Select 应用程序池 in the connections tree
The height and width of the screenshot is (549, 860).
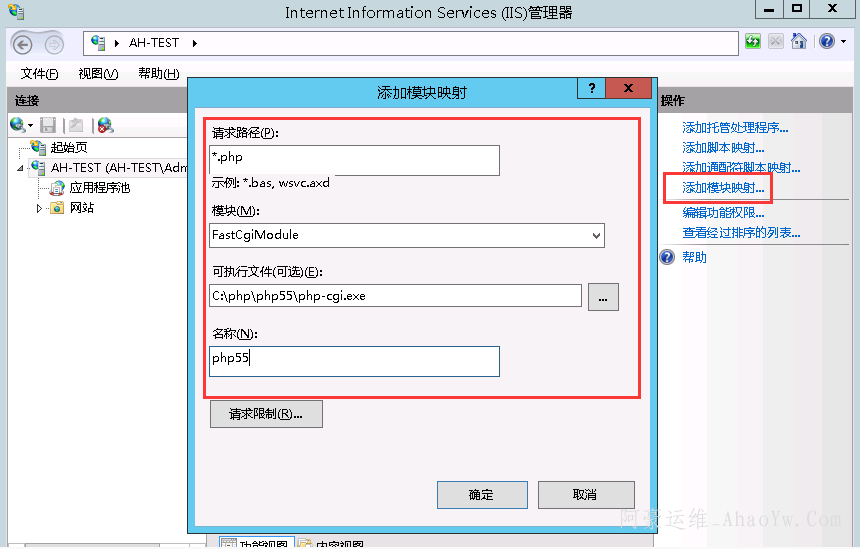click(99, 188)
